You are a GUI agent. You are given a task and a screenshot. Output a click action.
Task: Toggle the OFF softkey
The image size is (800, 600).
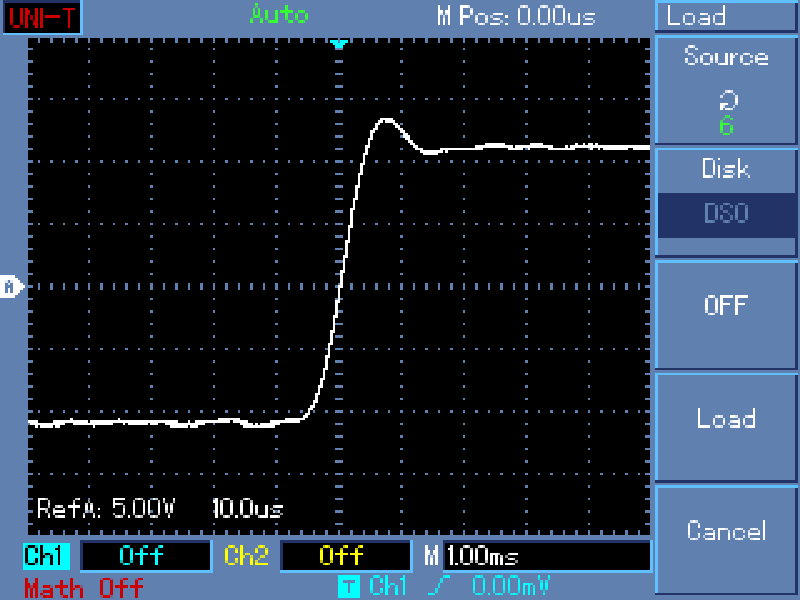[726, 315]
